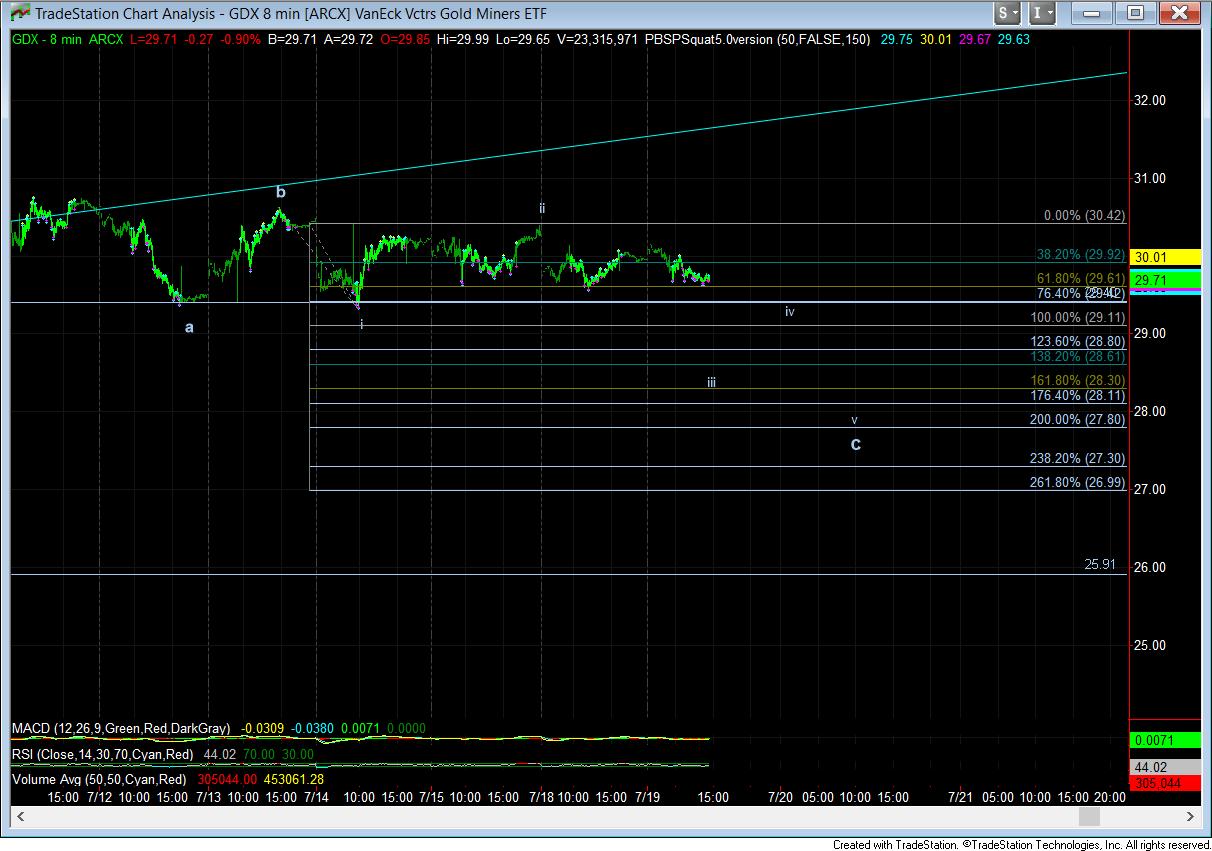This screenshot has height=851, width=1212.
Task: Click the 238.20% (27.30) Fibonacci label
Action: click(1077, 458)
